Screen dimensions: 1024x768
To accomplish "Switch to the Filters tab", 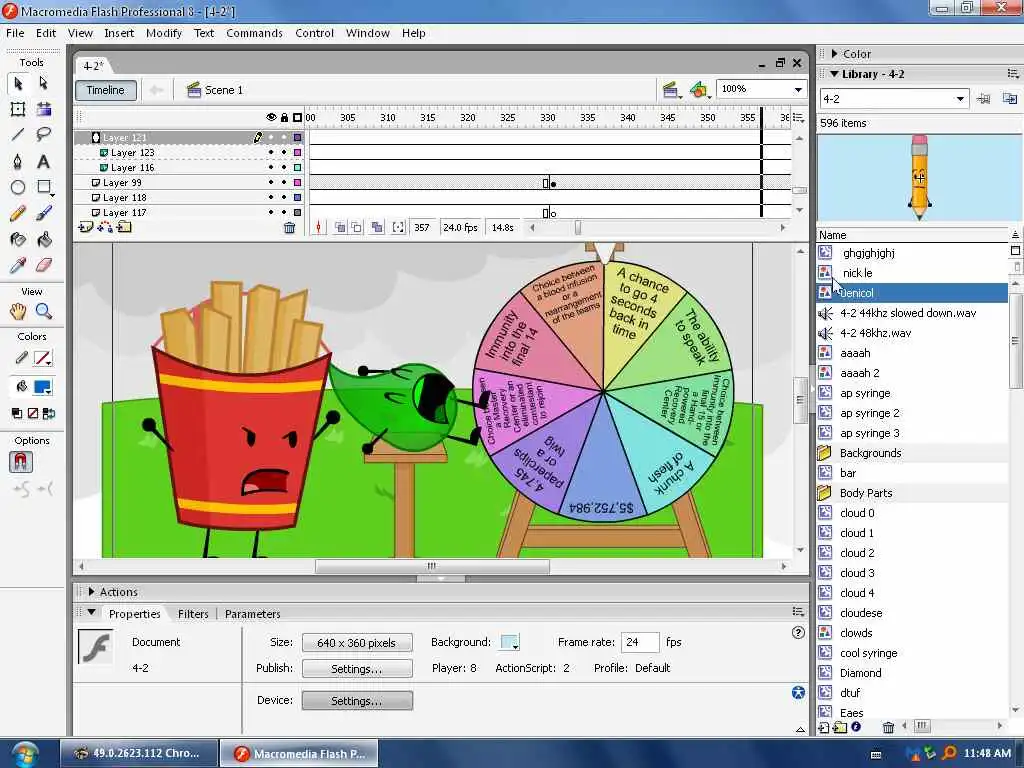I will 193,614.
